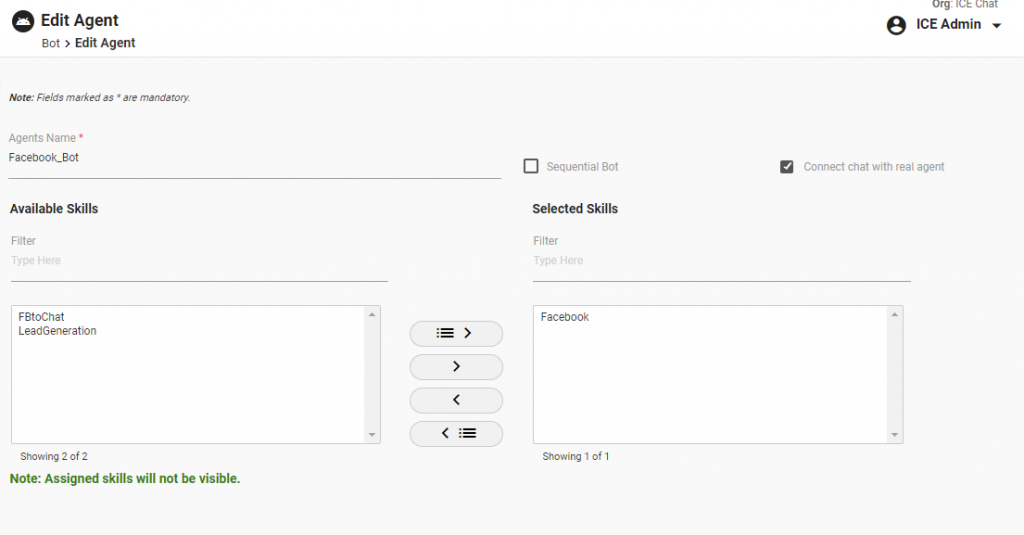Focus the Selected Skills filter field
The width and height of the screenshot is (1024, 535).
click(x=721, y=261)
